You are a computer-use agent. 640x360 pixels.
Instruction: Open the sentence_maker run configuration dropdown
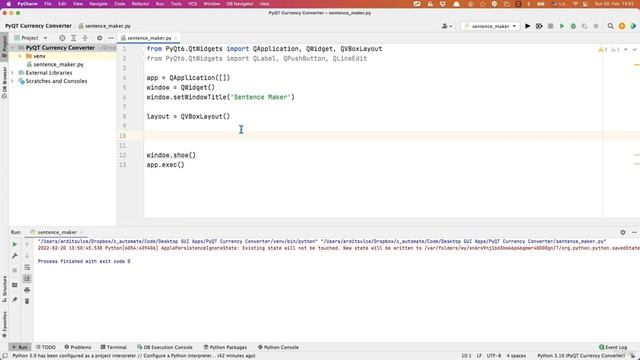tap(490, 26)
